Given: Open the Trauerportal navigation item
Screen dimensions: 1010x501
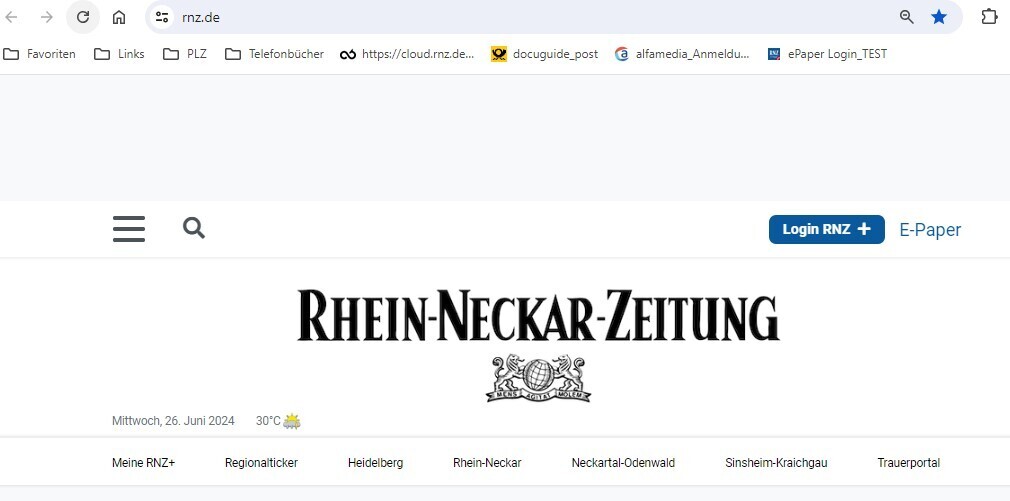Looking at the screenshot, I should pyautogui.click(x=908, y=462).
